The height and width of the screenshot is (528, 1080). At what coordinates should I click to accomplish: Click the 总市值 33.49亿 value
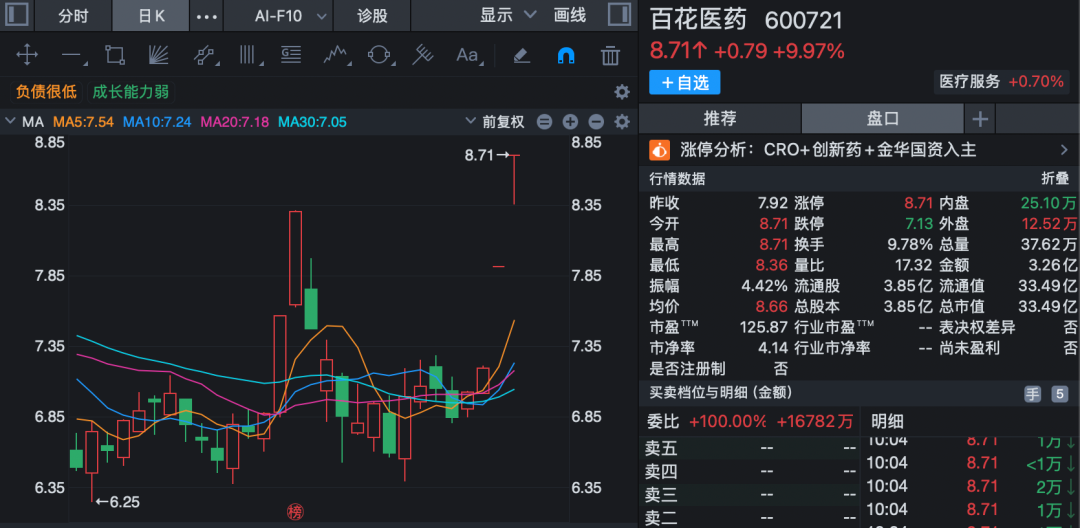[1047, 306]
